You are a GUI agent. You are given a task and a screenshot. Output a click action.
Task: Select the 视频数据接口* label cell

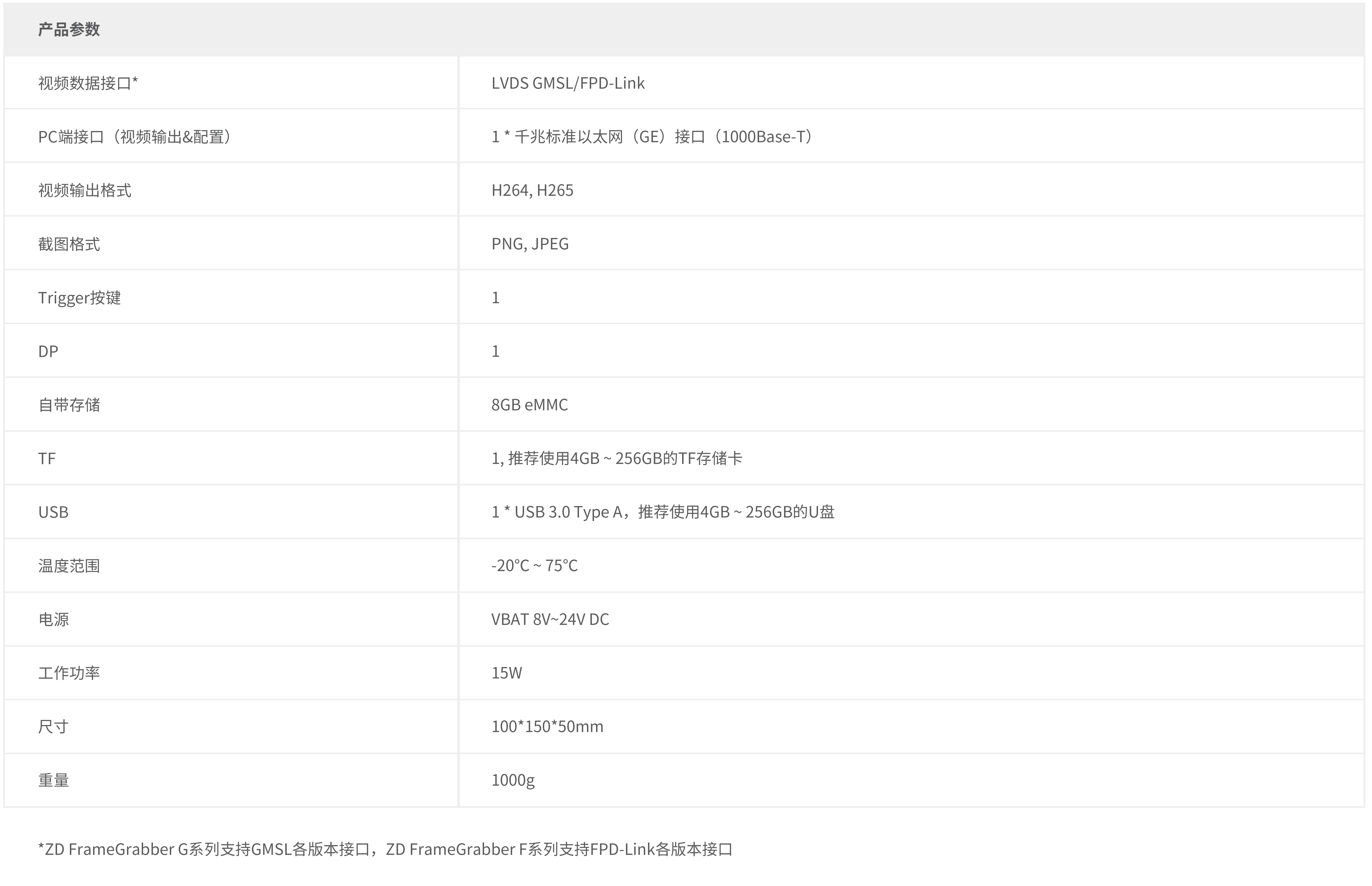(x=231, y=83)
